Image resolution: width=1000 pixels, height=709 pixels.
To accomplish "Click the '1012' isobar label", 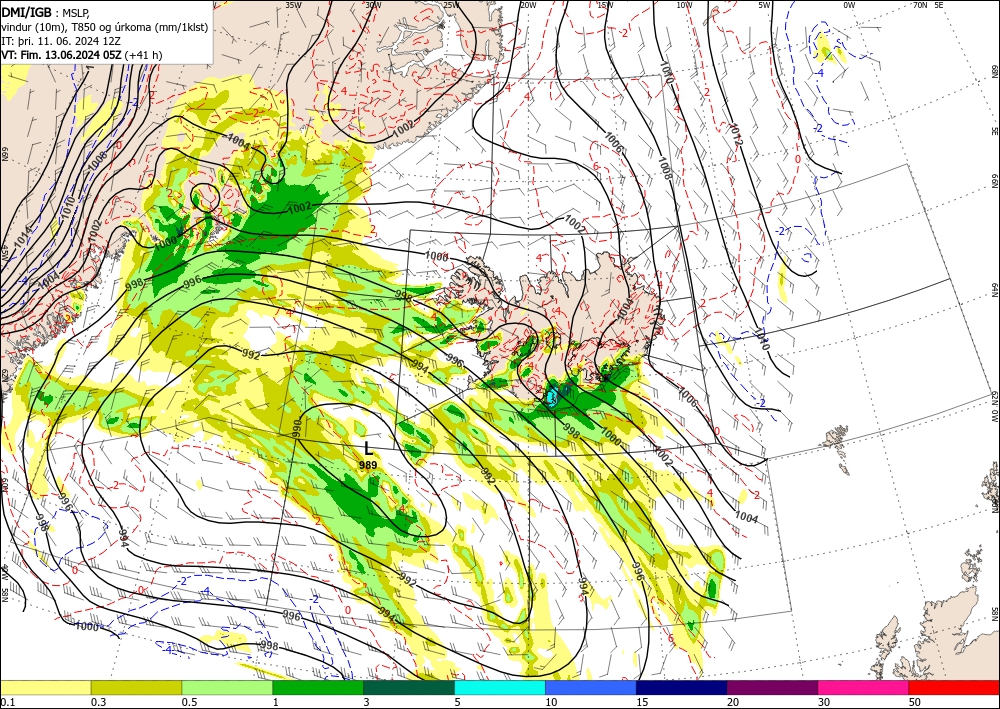I will coord(735,136).
